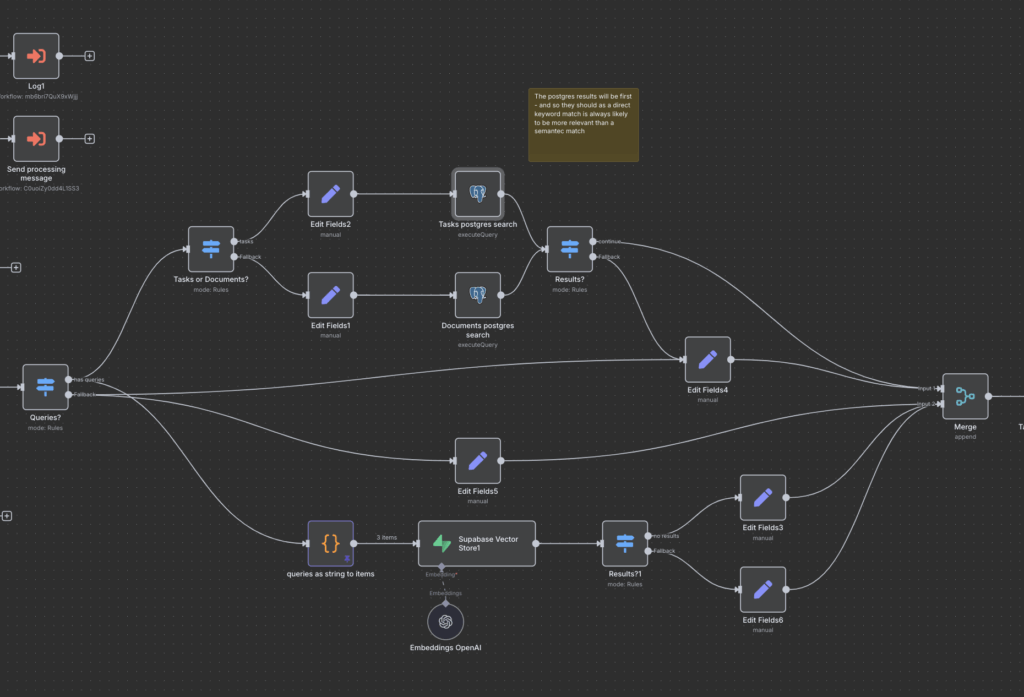Select the Send processing message node
Viewport: 1024px width, 697px height.
tap(36, 138)
